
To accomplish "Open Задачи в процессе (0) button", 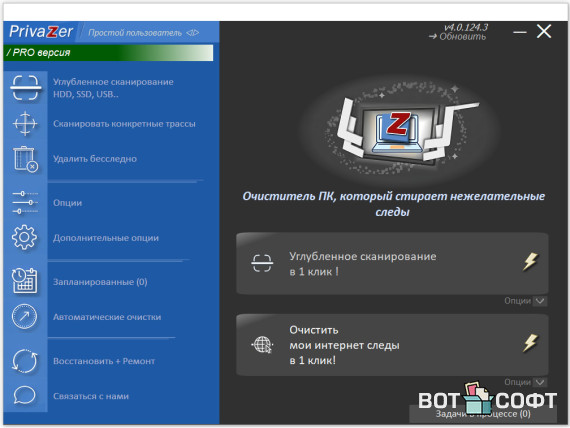I will click(x=483, y=414).
